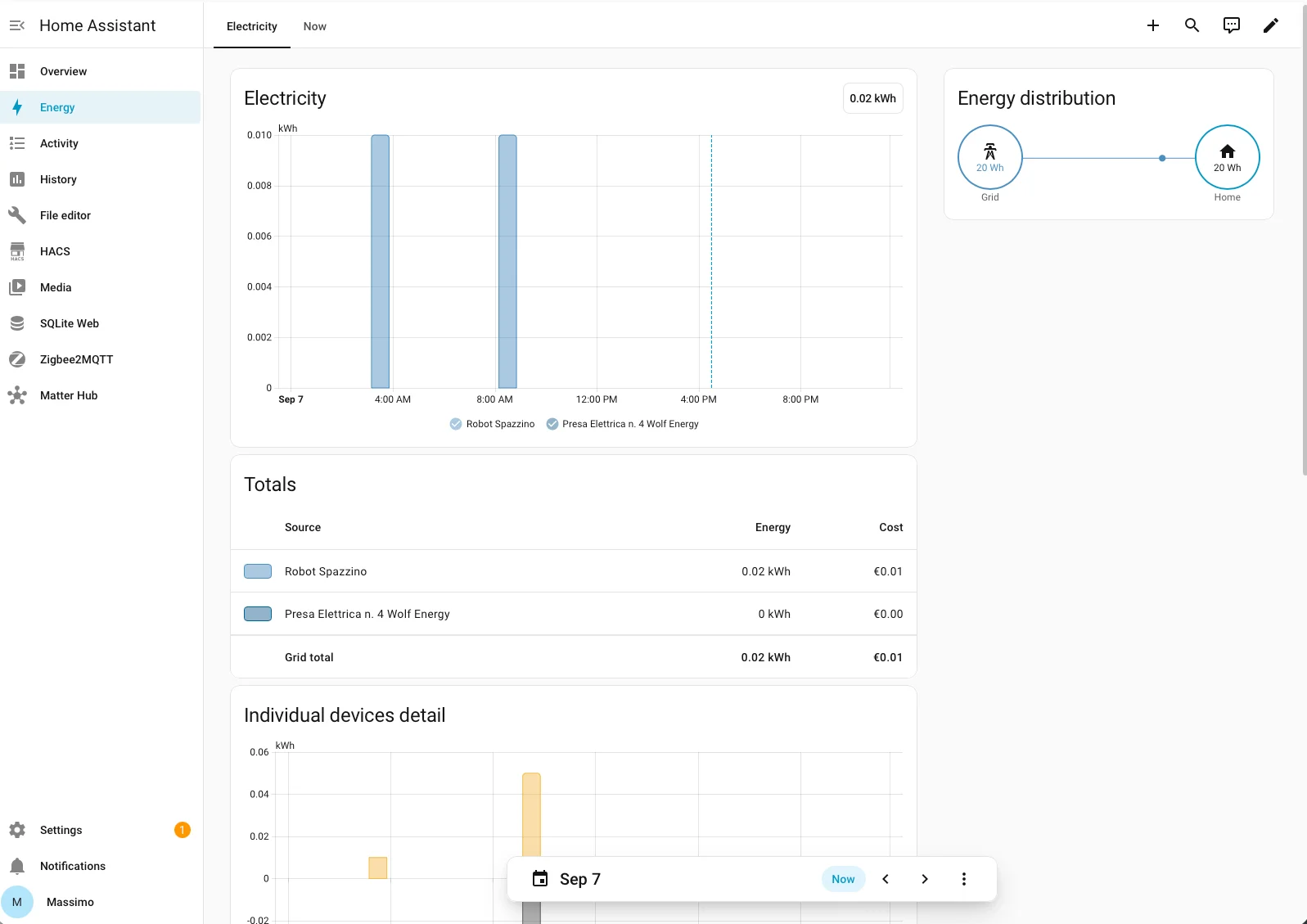Screen dimensions: 1307x924
Task: Open the Matter Hub icon
Action: point(17,395)
